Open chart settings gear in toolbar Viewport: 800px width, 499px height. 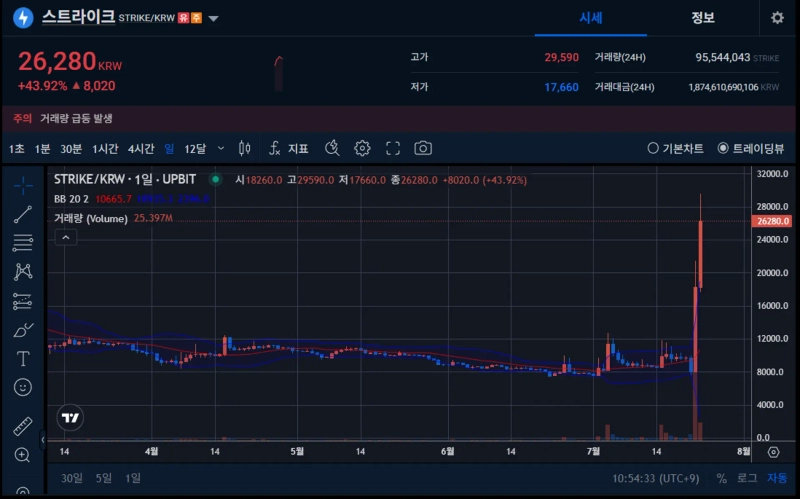click(362, 148)
